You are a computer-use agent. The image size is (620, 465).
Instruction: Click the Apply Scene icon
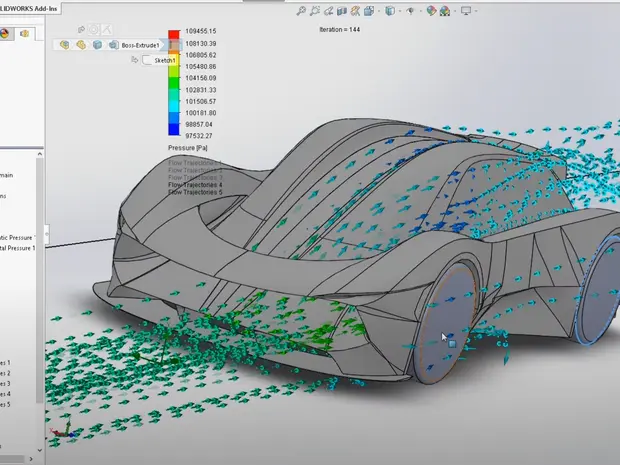click(x=445, y=11)
